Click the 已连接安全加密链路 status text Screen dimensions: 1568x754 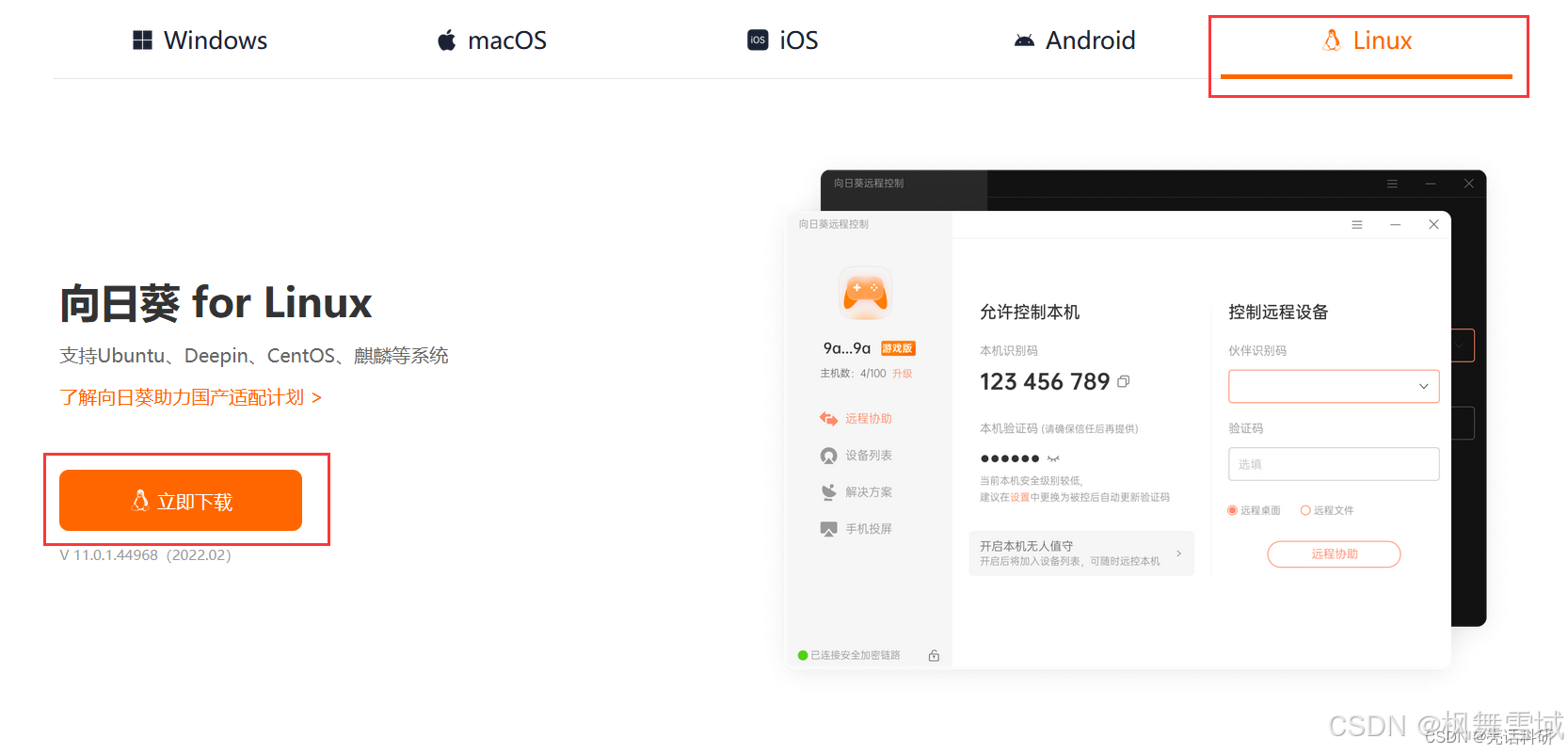(x=856, y=655)
